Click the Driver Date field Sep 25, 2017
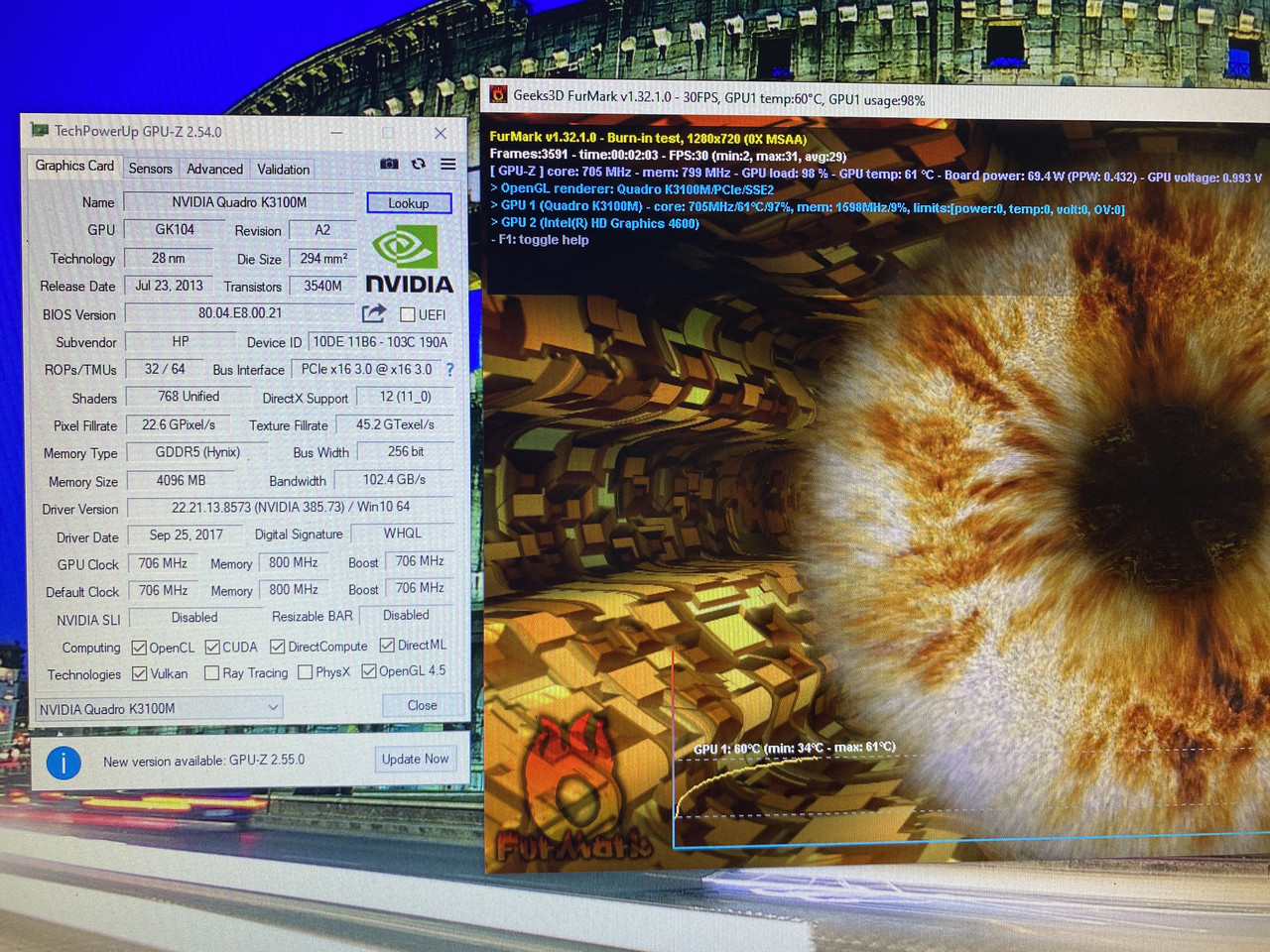Image resolution: width=1270 pixels, height=952 pixels. point(187,535)
